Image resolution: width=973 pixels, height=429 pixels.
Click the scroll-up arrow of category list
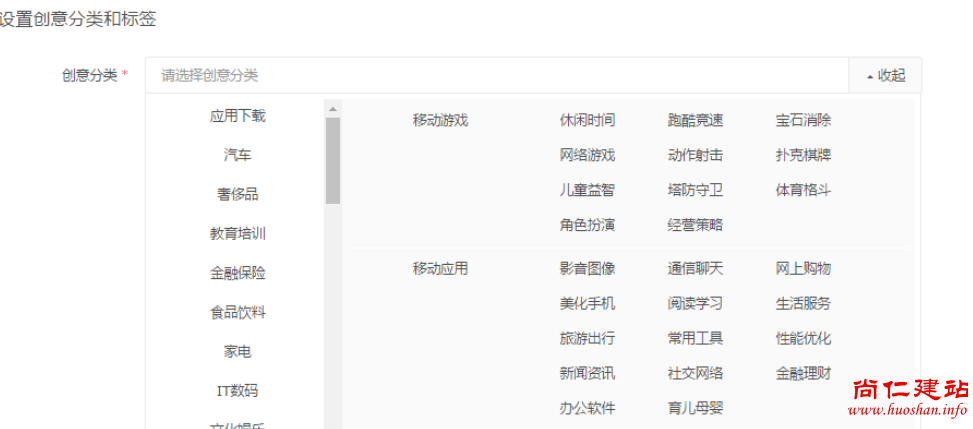[x=333, y=109]
